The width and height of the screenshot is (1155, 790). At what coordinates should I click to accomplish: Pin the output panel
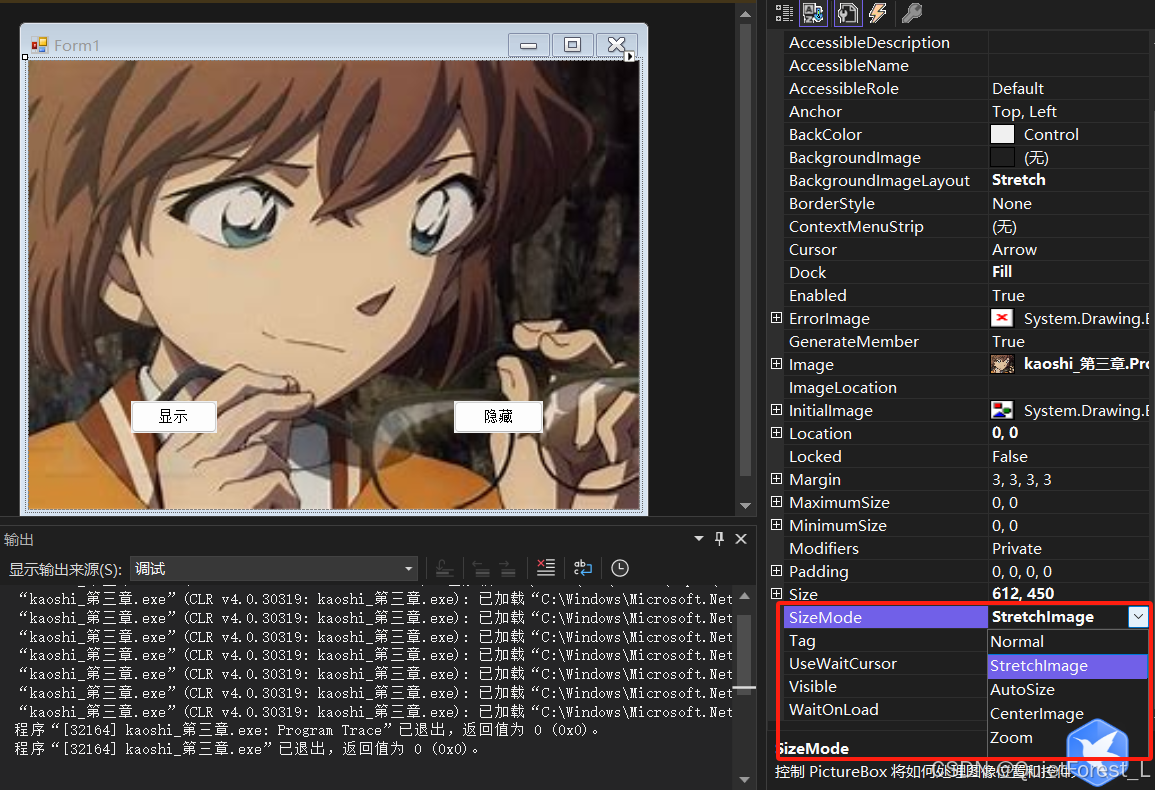[720, 539]
